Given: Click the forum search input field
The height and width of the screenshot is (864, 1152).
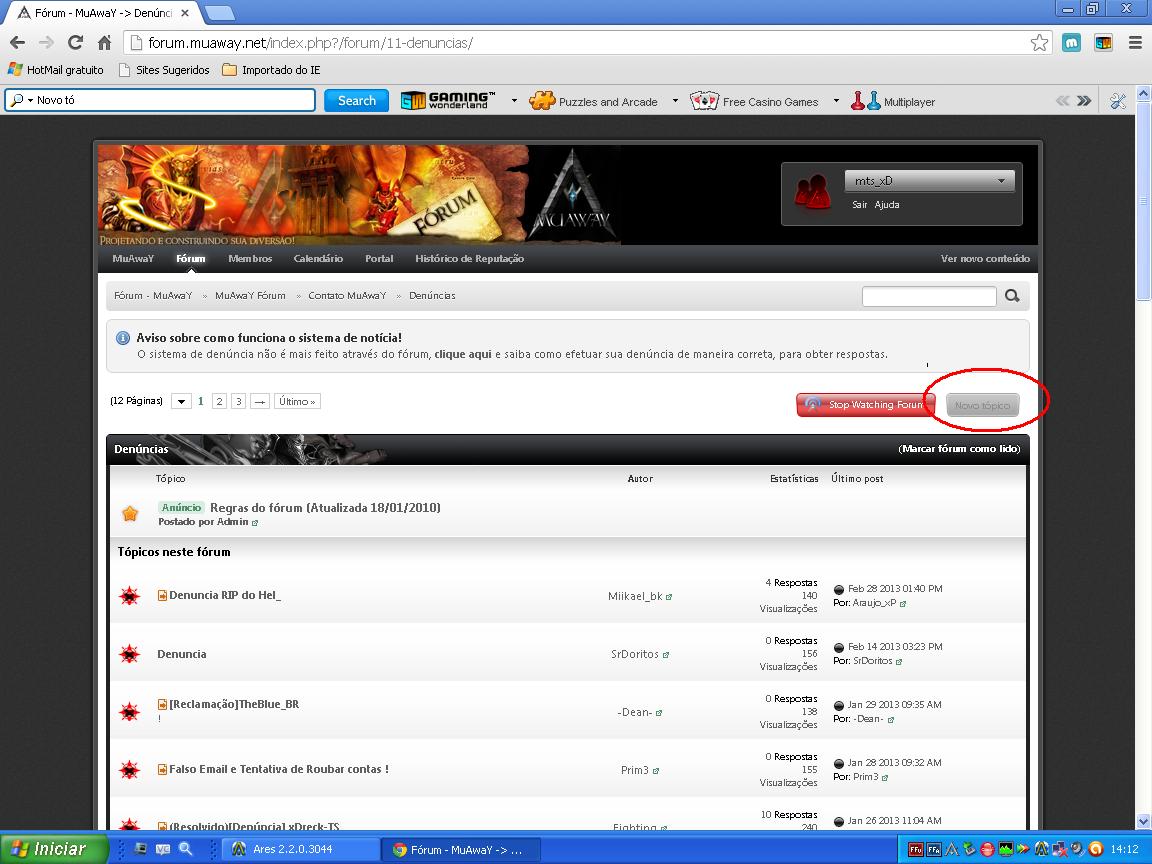Looking at the screenshot, I should tap(929, 296).
